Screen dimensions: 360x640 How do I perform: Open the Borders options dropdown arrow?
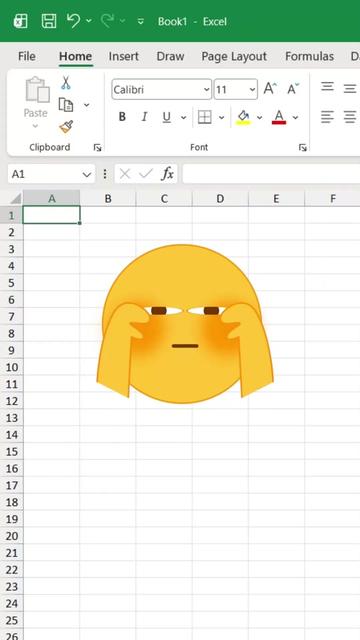(221, 118)
